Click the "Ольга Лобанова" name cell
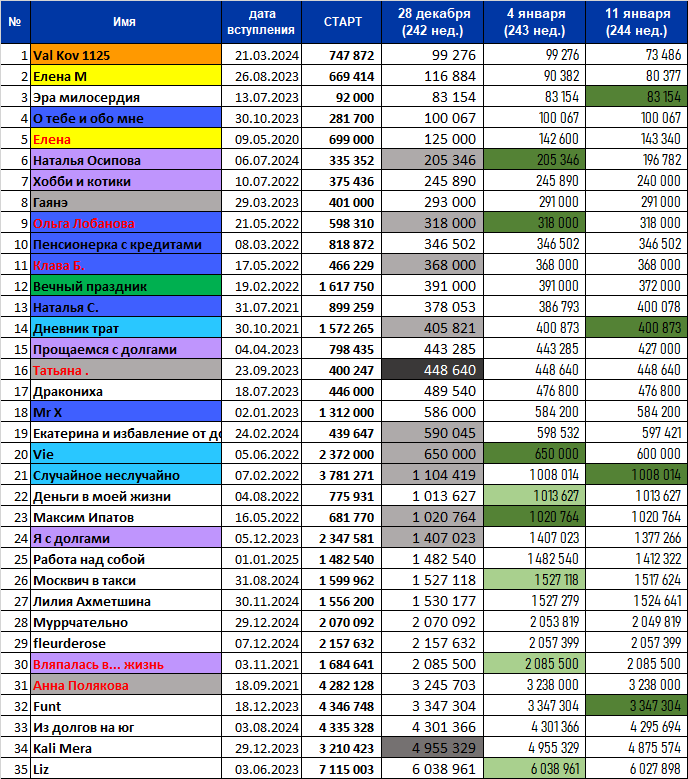 tap(126, 223)
